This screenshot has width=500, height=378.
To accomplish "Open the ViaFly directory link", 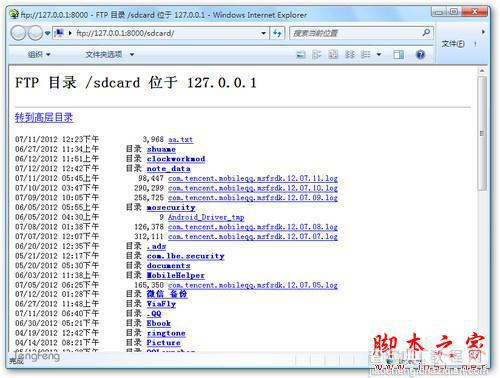I will (x=161, y=304).
